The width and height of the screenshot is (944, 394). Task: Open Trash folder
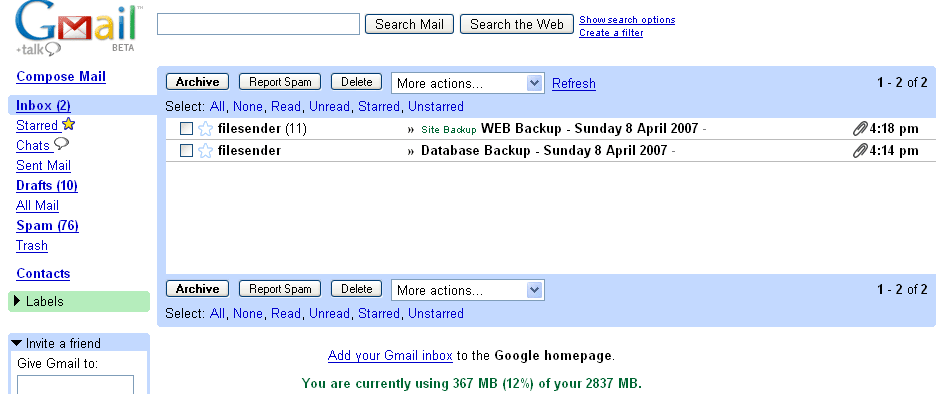click(32, 246)
